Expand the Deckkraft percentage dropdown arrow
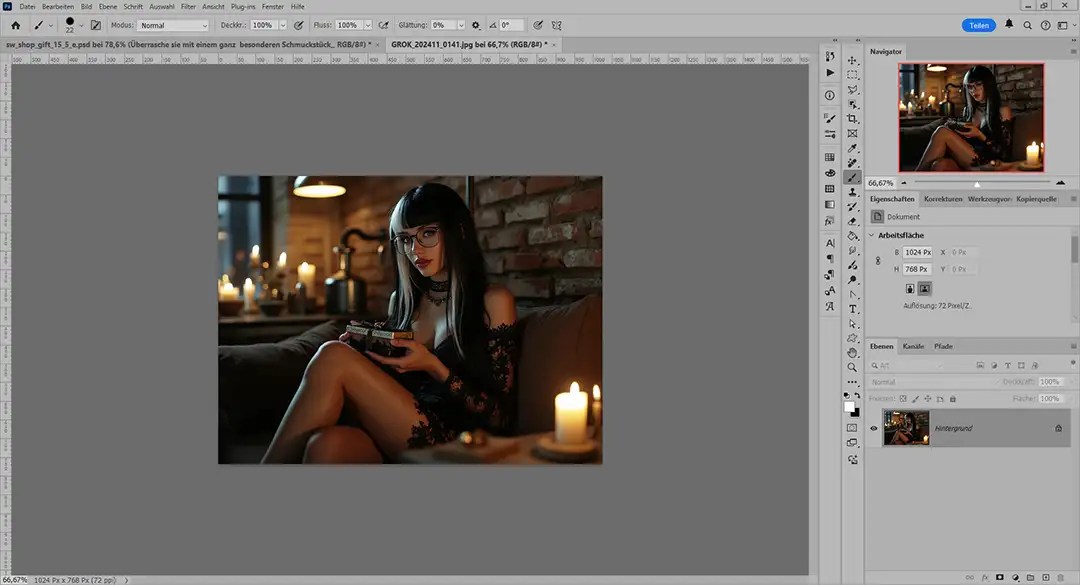This screenshot has height=585, width=1080. click(x=283, y=25)
